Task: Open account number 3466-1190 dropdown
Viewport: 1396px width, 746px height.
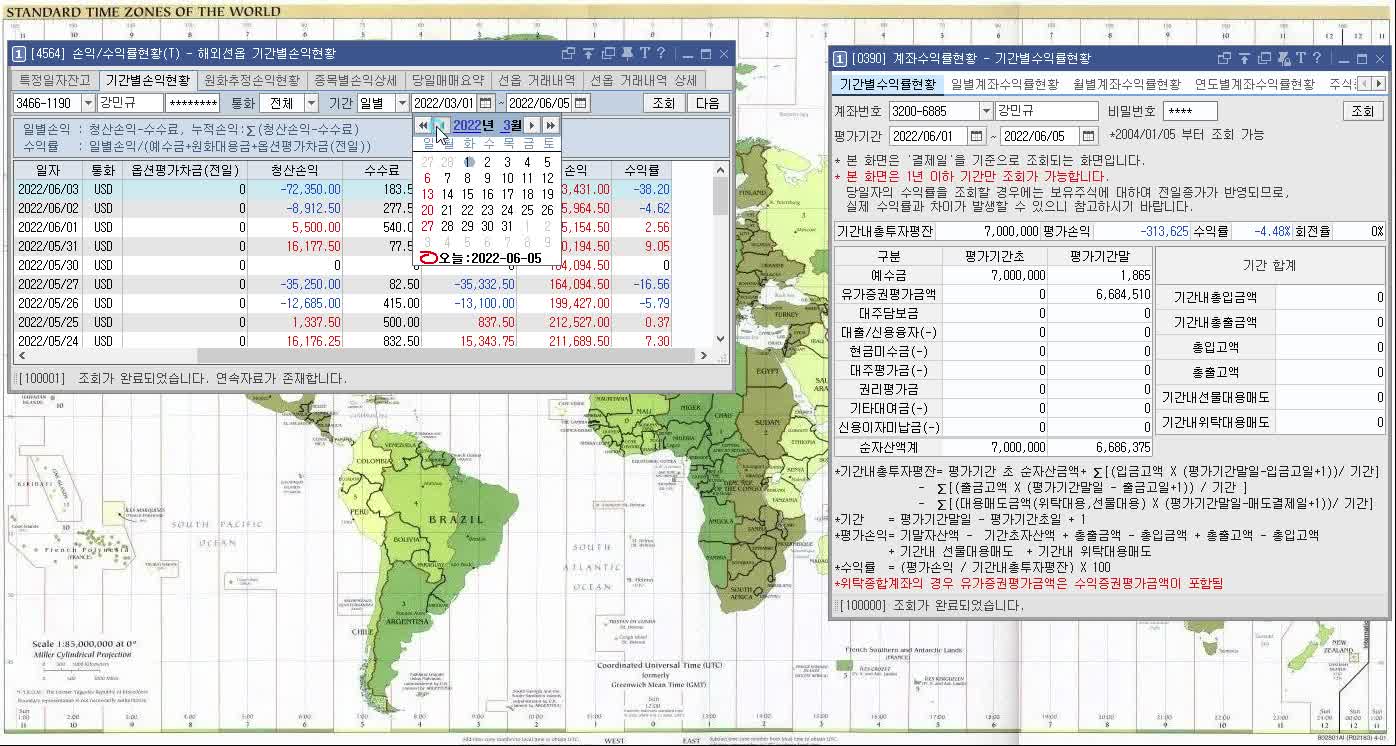Action: coord(88,103)
